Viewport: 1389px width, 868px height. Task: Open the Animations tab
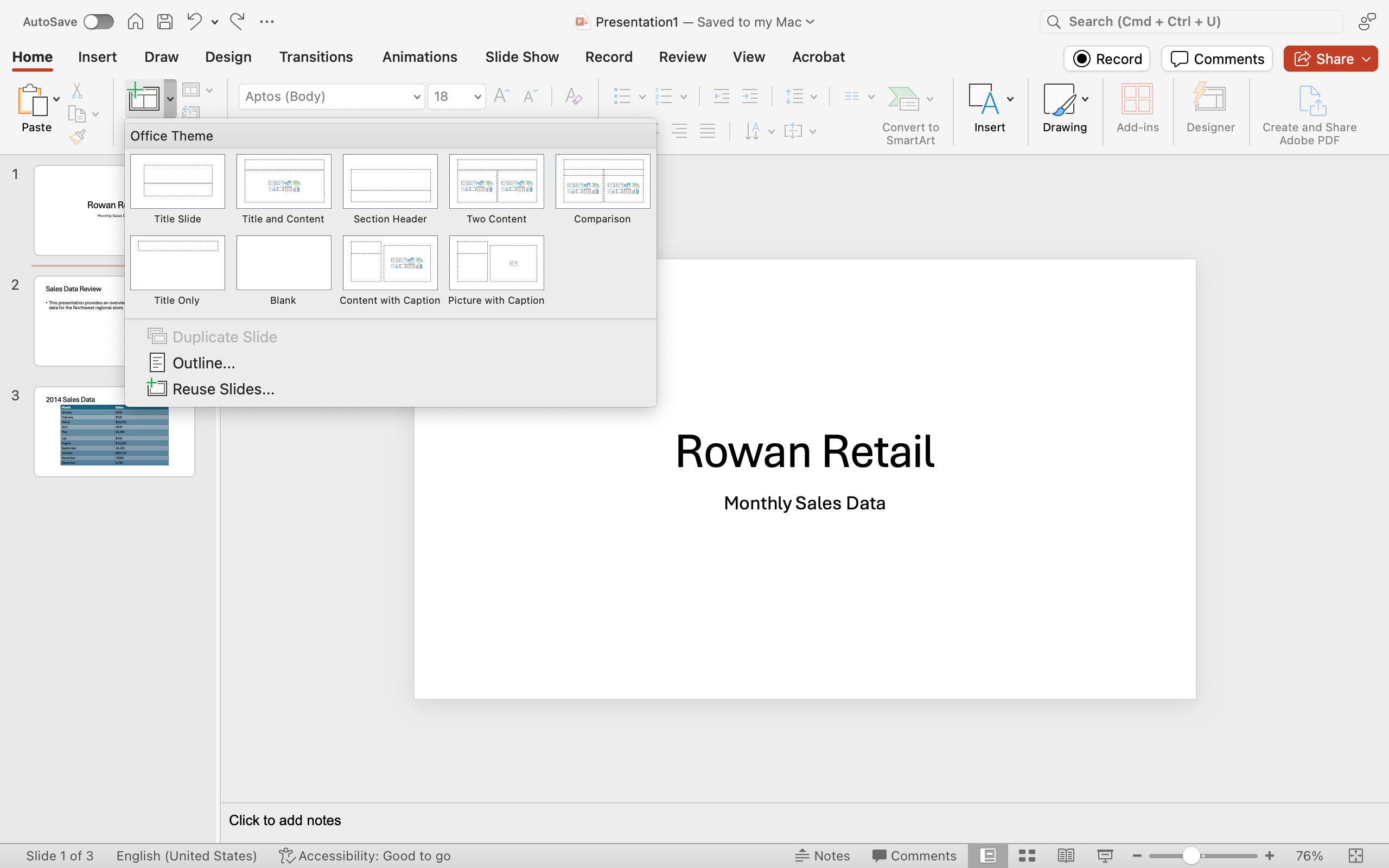tap(419, 57)
